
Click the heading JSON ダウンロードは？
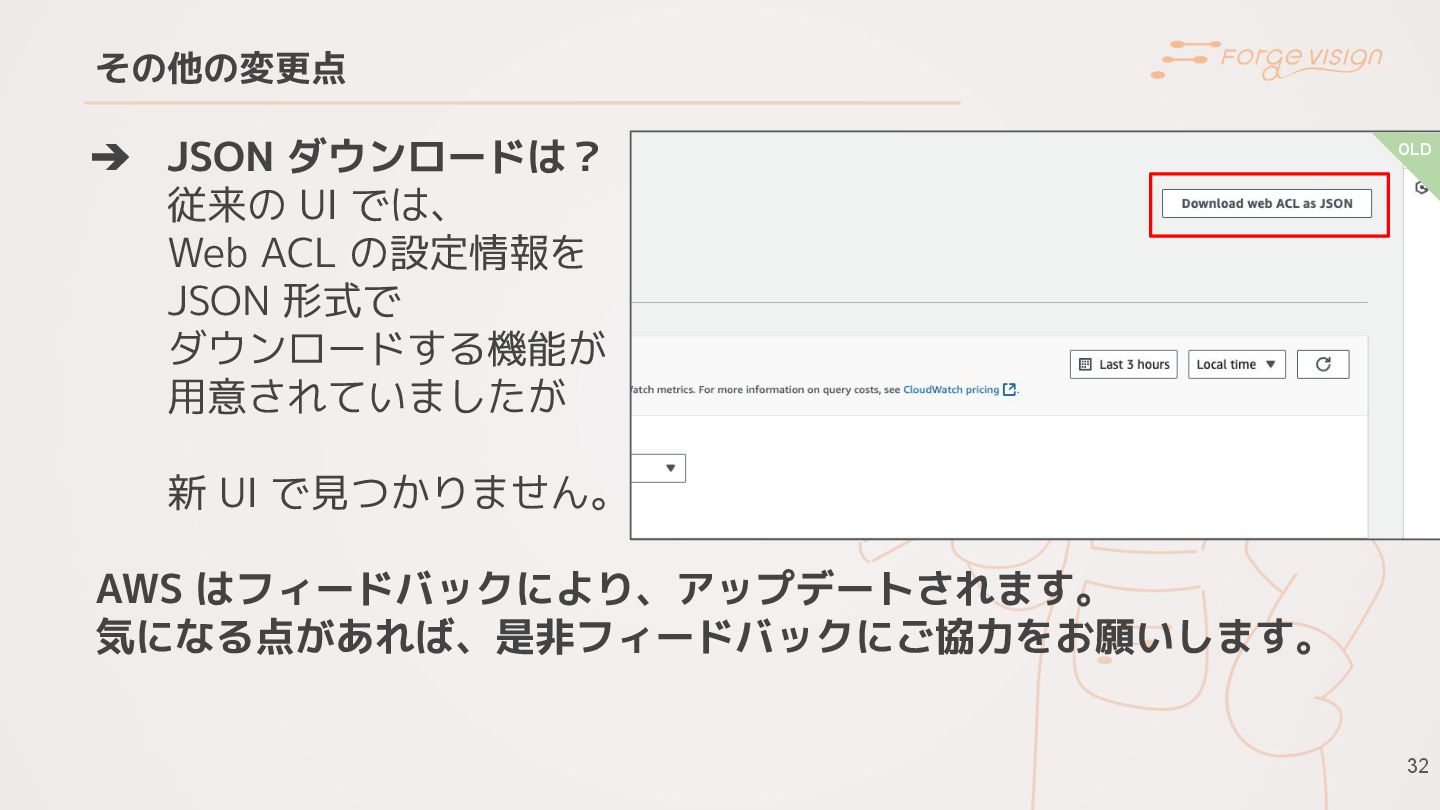pyautogui.click(x=383, y=156)
